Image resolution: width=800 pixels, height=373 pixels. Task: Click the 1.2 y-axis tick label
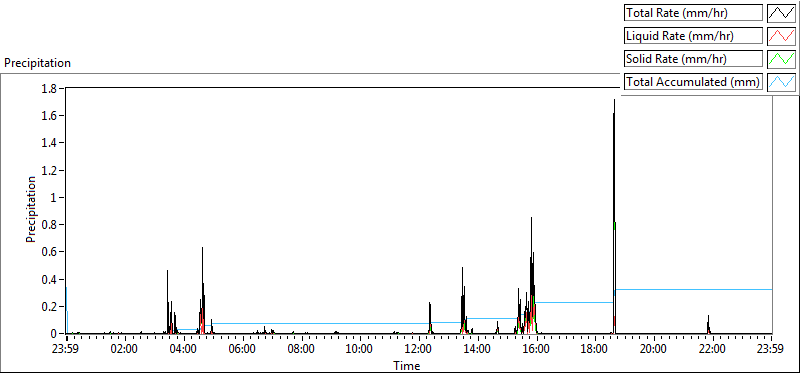tap(49, 170)
